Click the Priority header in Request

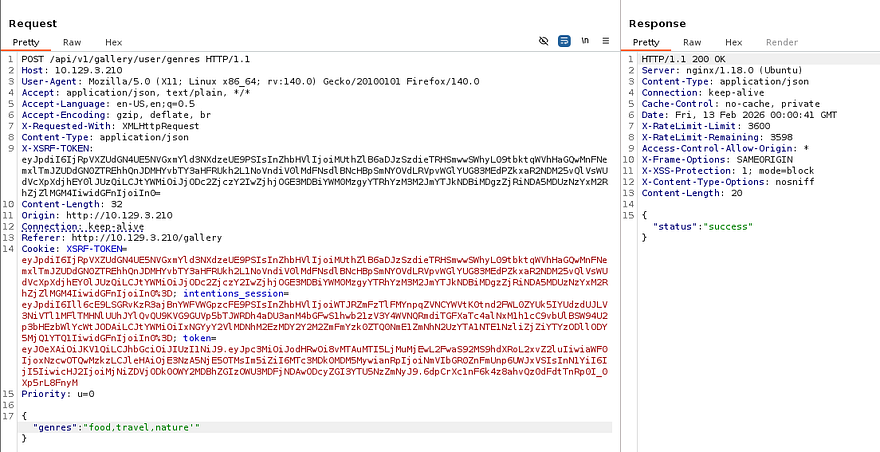[50, 393]
